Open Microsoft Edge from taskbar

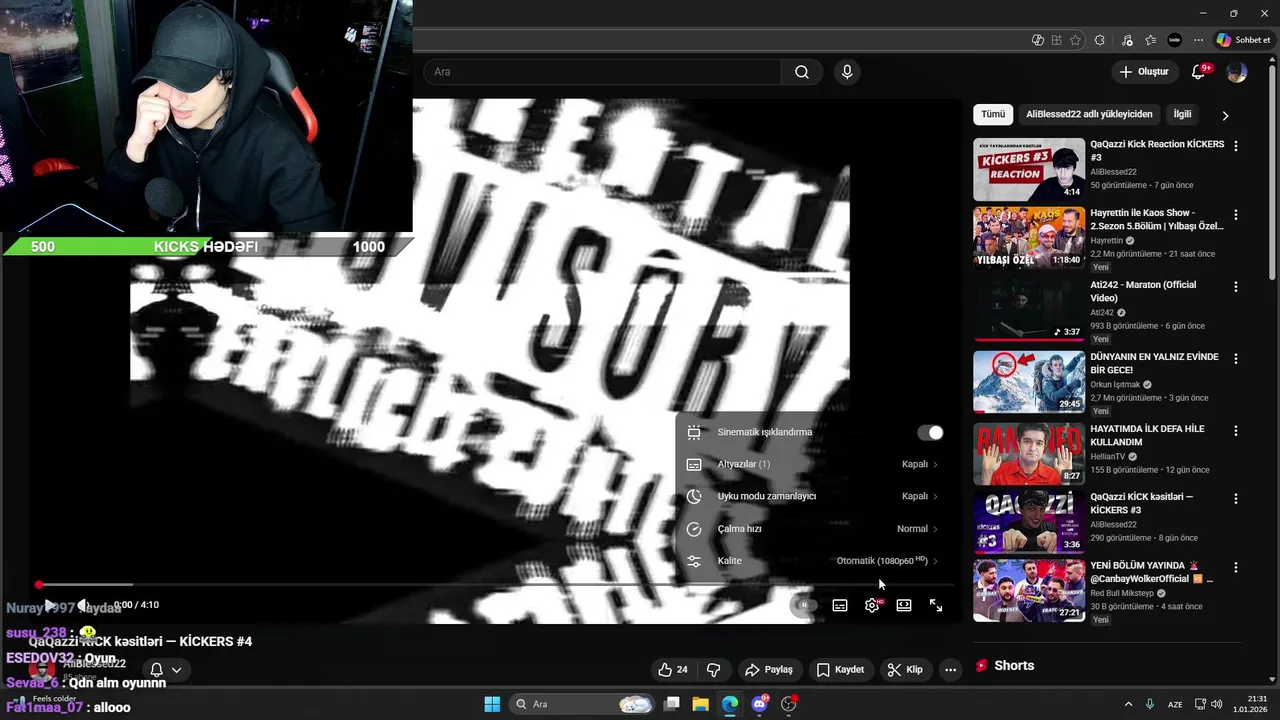click(x=730, y=704)
